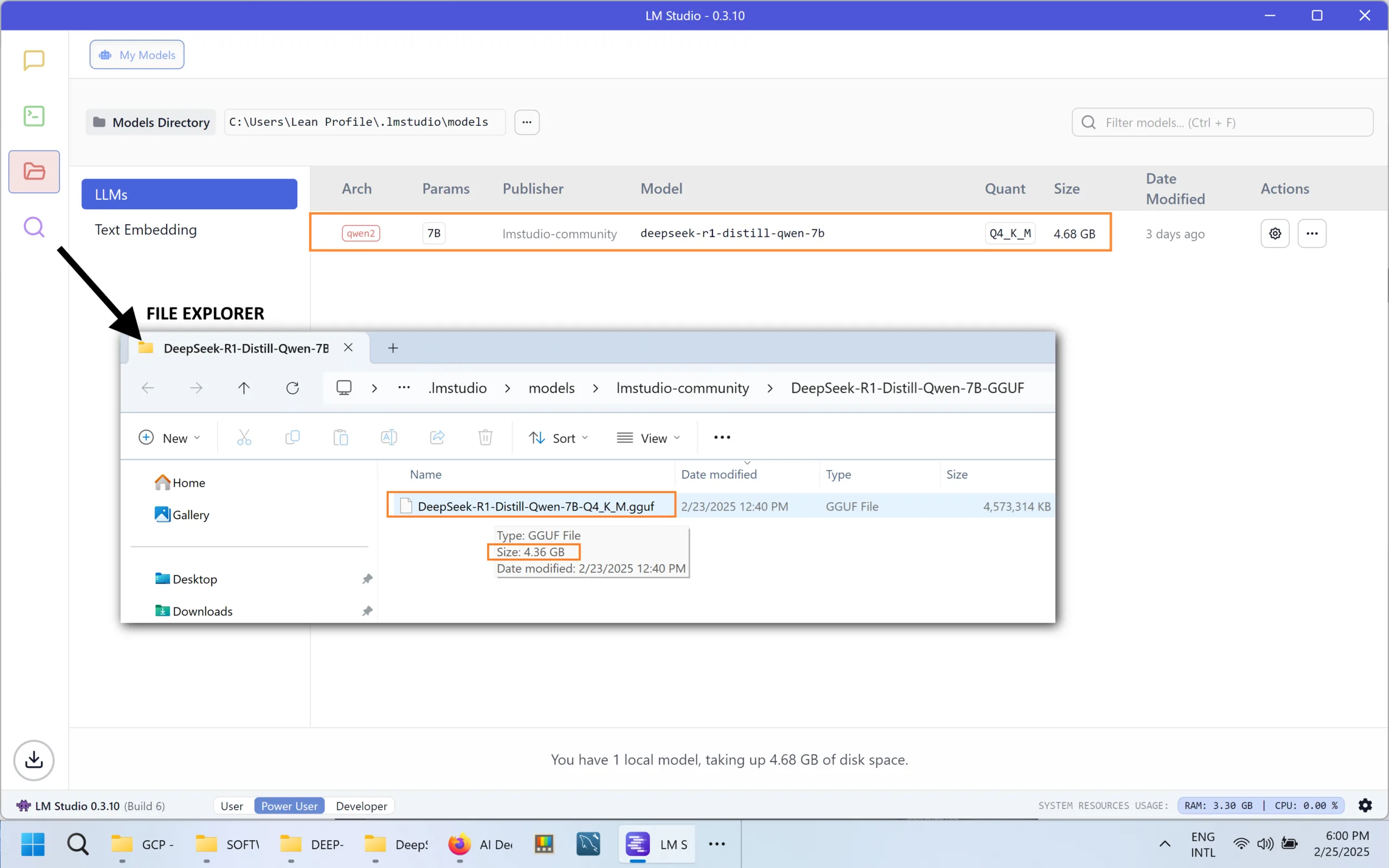This screenshot has width=1389, height=868.
Task: Click the models breadcrumb
Action: 552,388
